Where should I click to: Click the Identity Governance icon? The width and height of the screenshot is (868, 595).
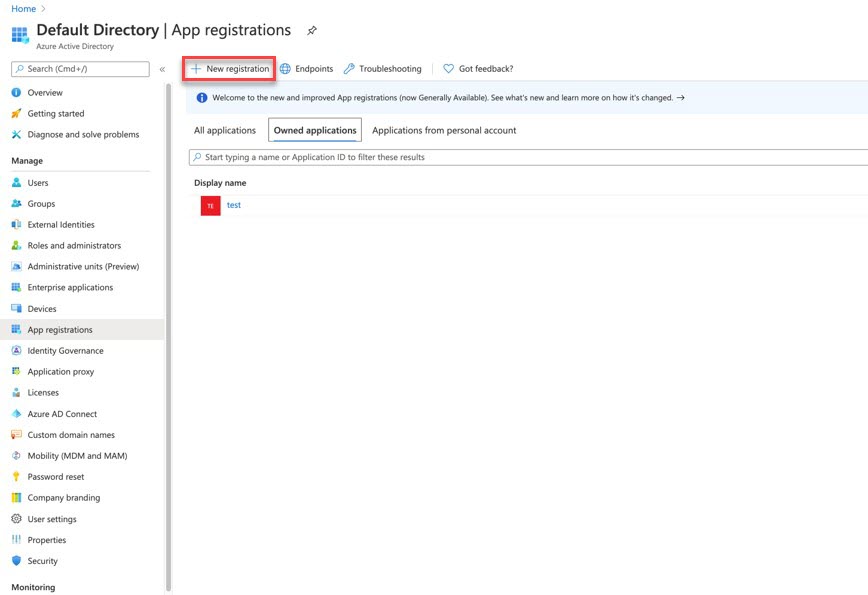tap(17, 350)
